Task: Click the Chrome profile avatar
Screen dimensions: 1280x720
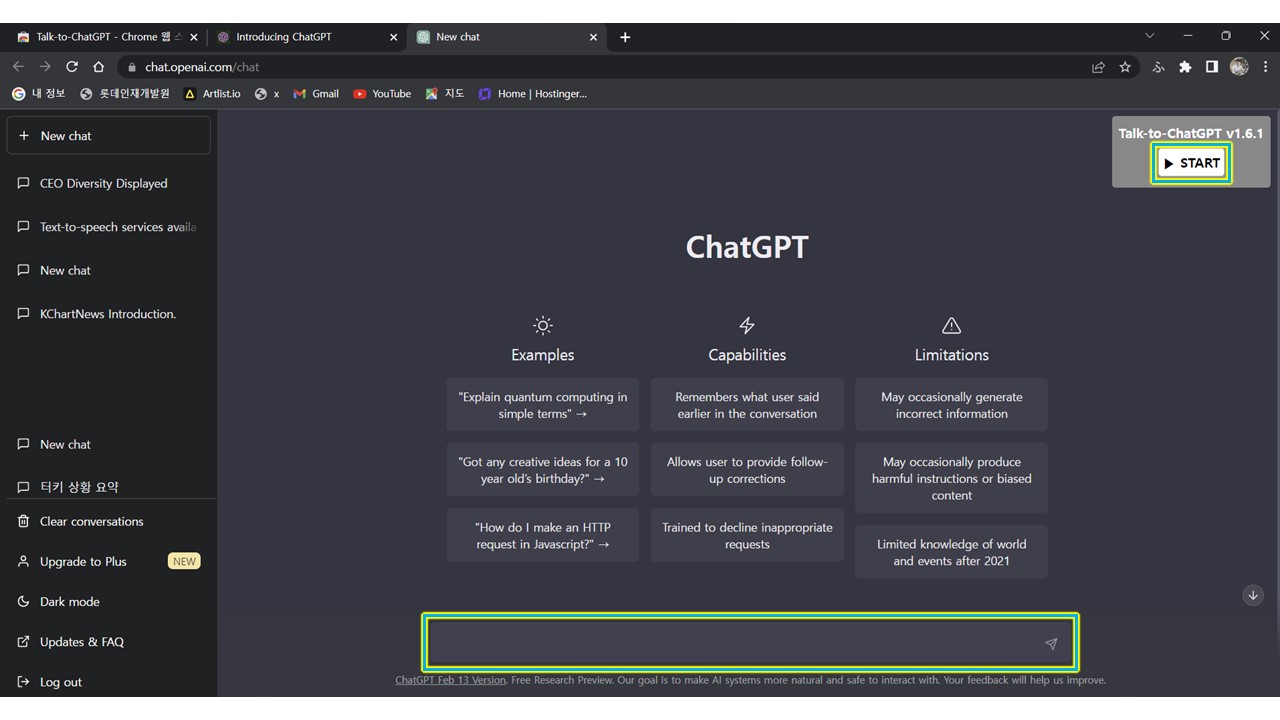Action: pyautogui.click(x=1239, y=67)
